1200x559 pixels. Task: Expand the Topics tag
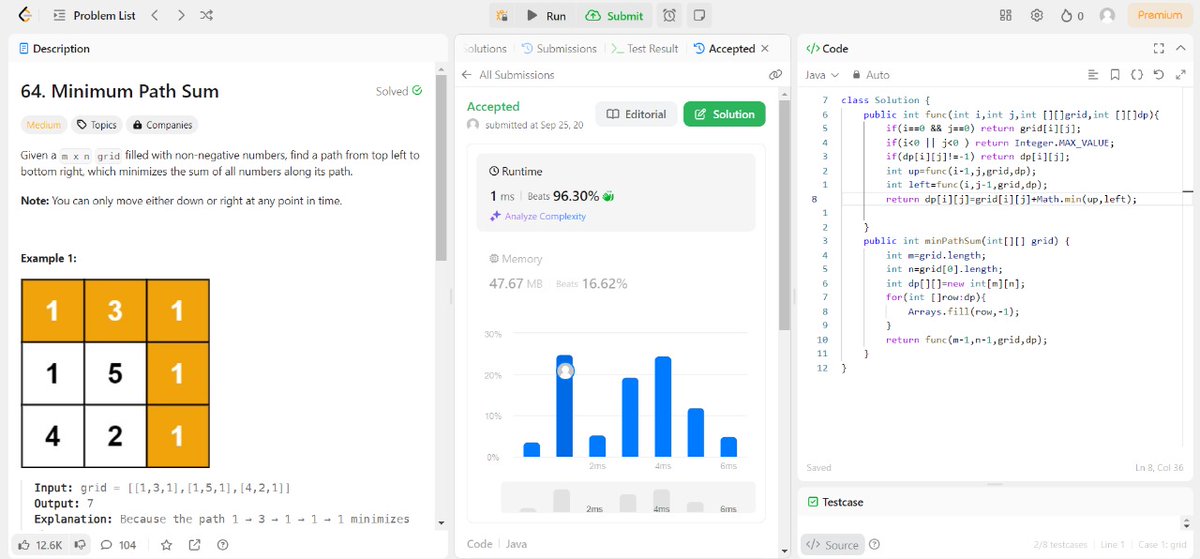pyautogui.click(x=97, y=125)
